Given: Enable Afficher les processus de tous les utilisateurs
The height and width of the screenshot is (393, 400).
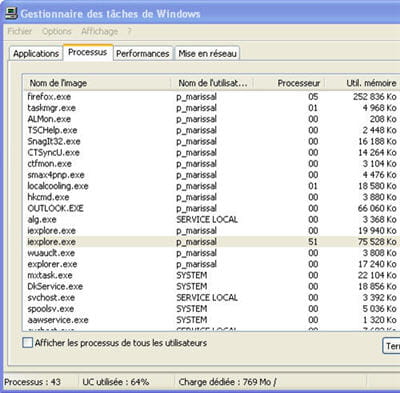Looking at the screenshot, I should (28, 342).
